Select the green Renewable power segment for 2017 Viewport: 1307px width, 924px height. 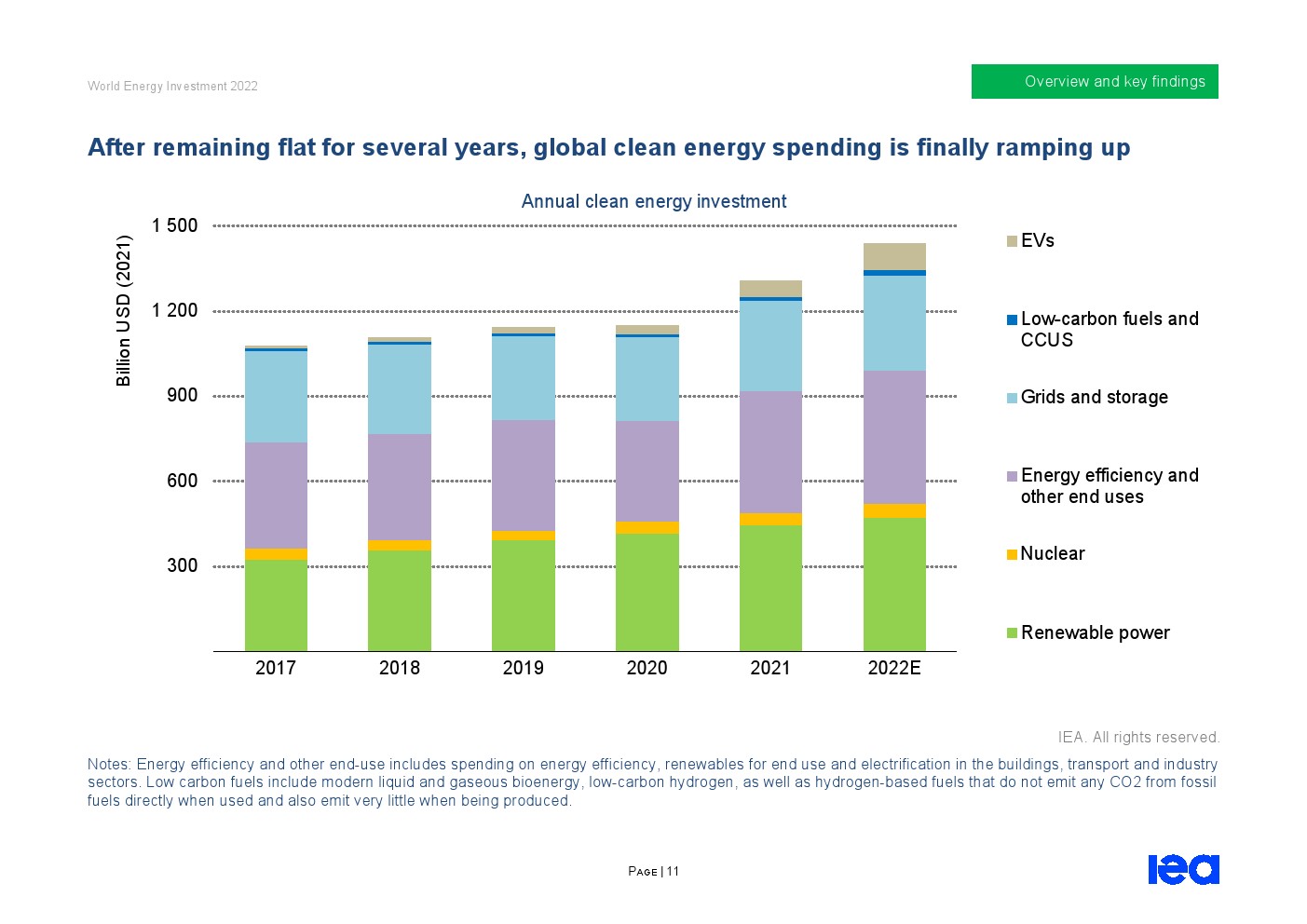pos(276,605)
